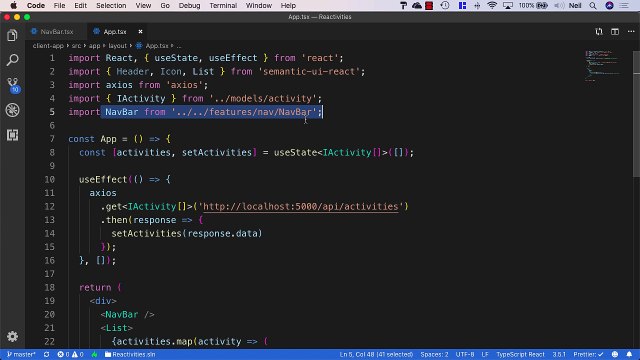This screenshot has width=640, height=360.
Task: Click the code minimap preview
Action: (x=602, y=65)
